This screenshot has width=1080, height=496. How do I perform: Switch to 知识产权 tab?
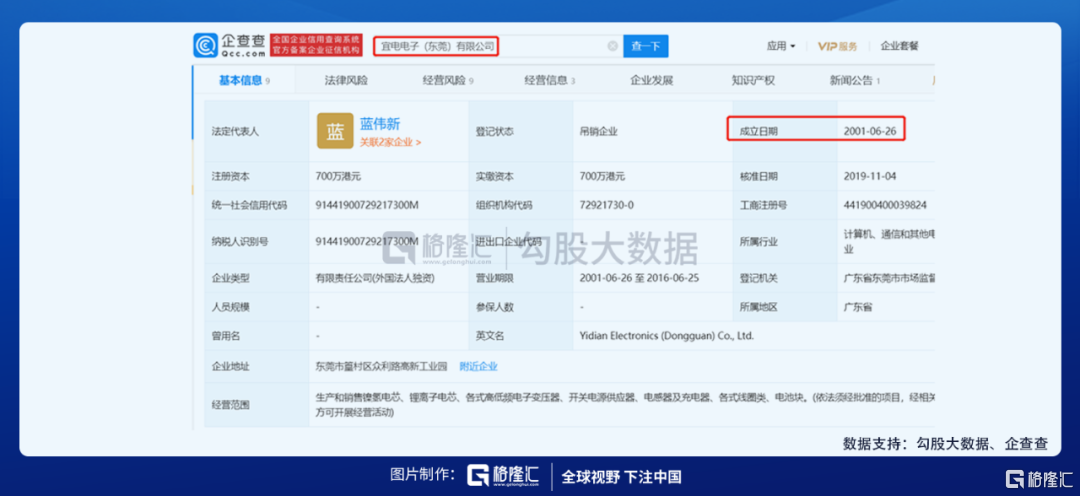click(x=753, y=80)
